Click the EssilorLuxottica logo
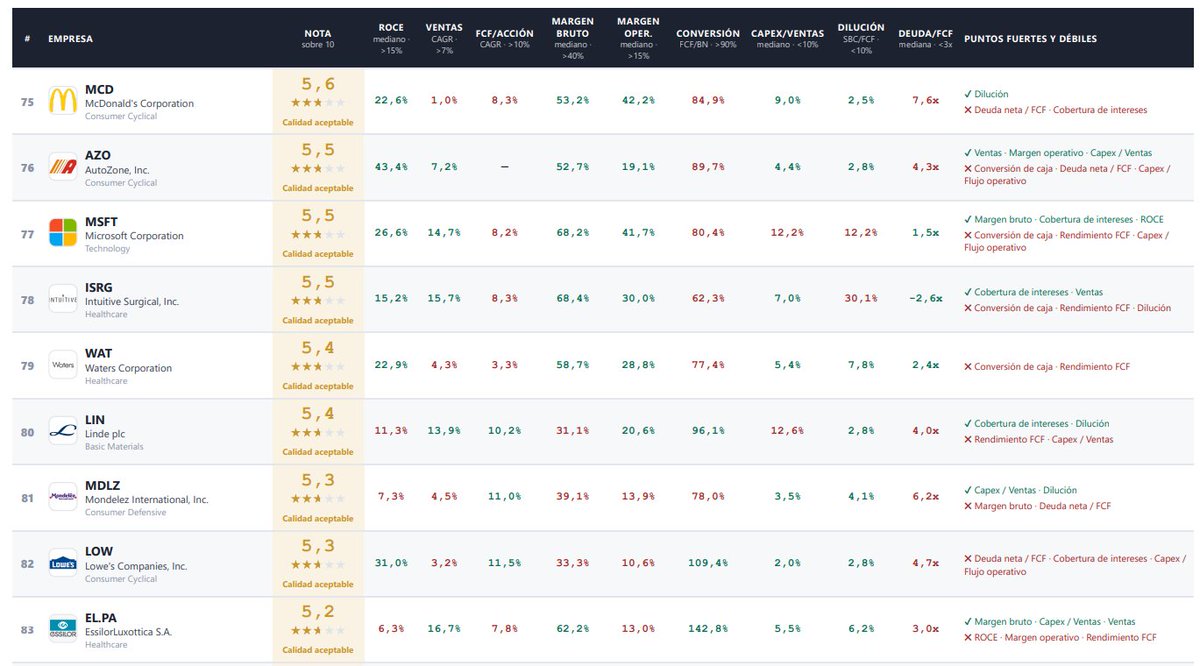 pyautogui.click(x=63, y=628)
